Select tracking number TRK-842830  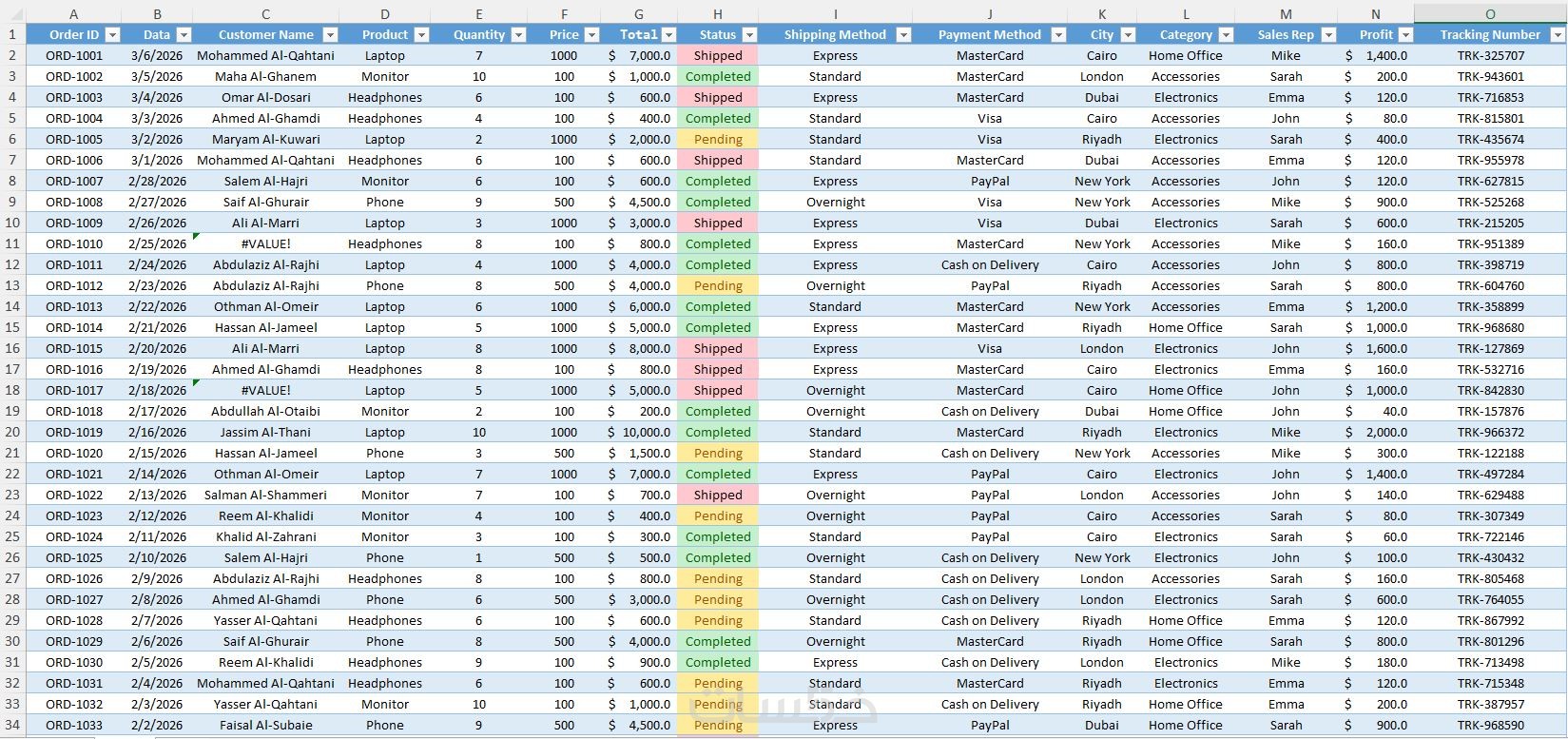click(x=1490, y=390)
